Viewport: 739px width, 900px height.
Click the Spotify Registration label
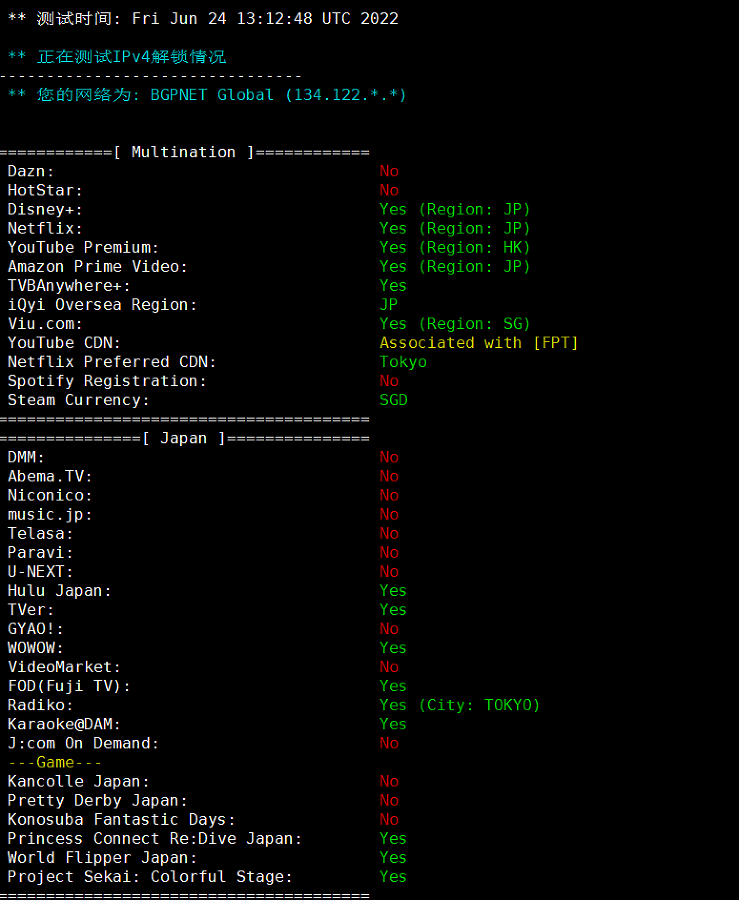(x=107, y=381)
